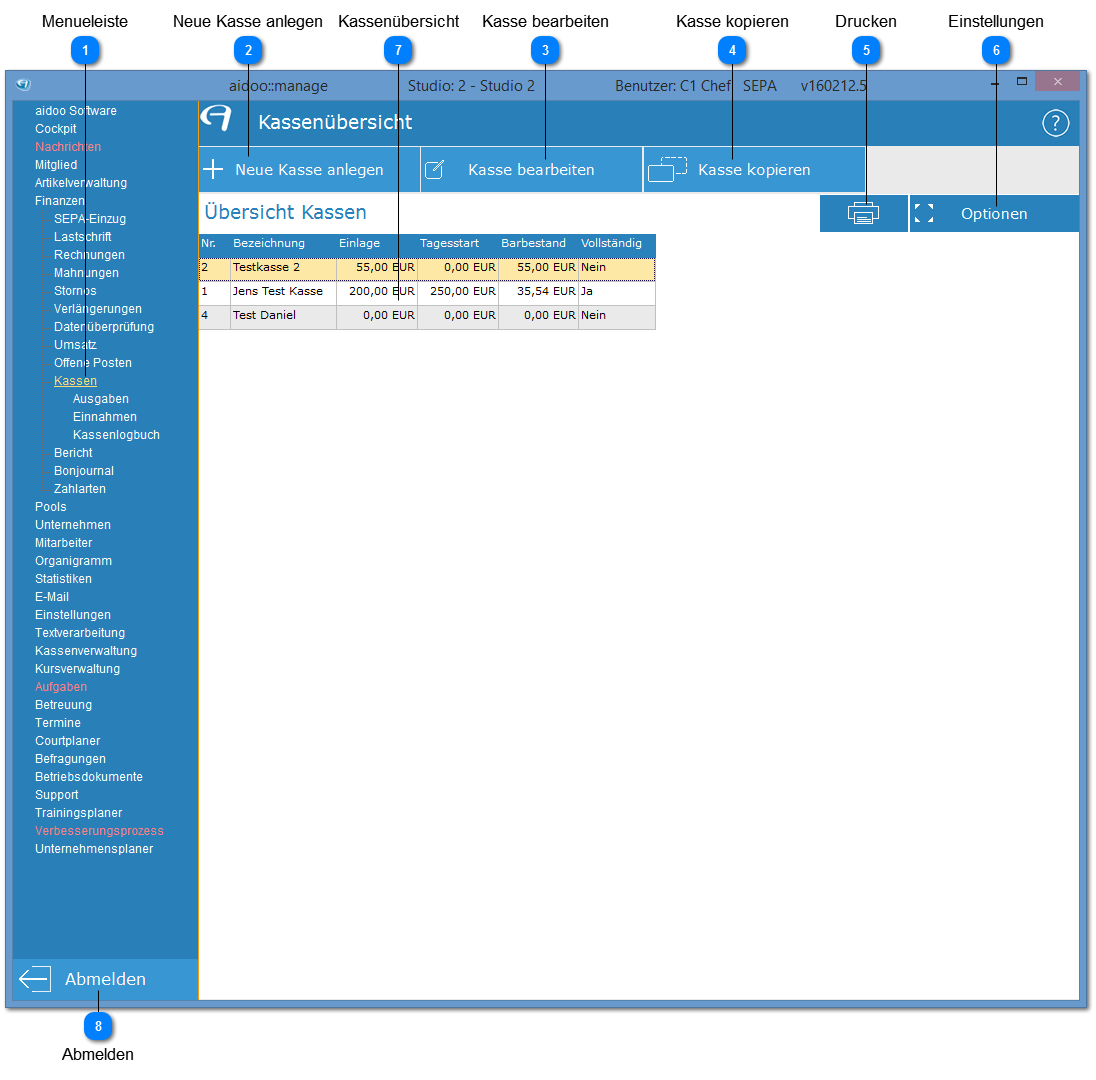1096x1080 pixels.
Task: Click Abmelden to log out
Action: tap(105, 979)
